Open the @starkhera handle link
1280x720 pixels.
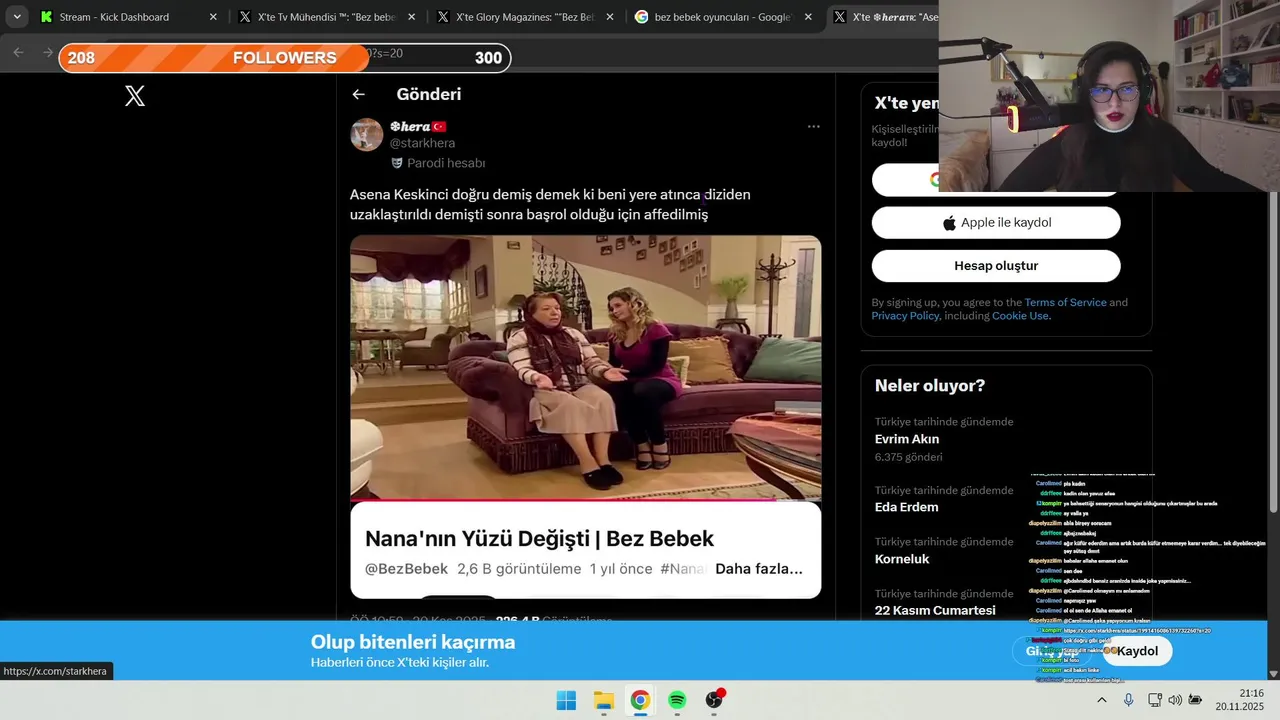[x=422, y=143]
